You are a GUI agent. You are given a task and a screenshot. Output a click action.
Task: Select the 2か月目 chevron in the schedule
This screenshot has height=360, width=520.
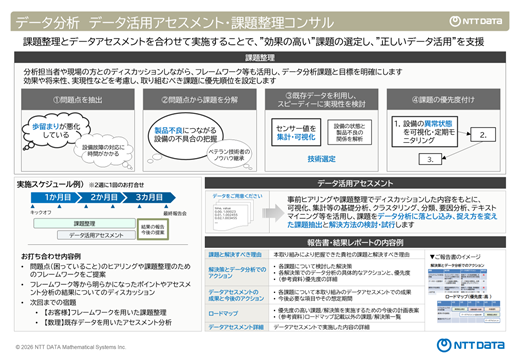click(102, 197)
